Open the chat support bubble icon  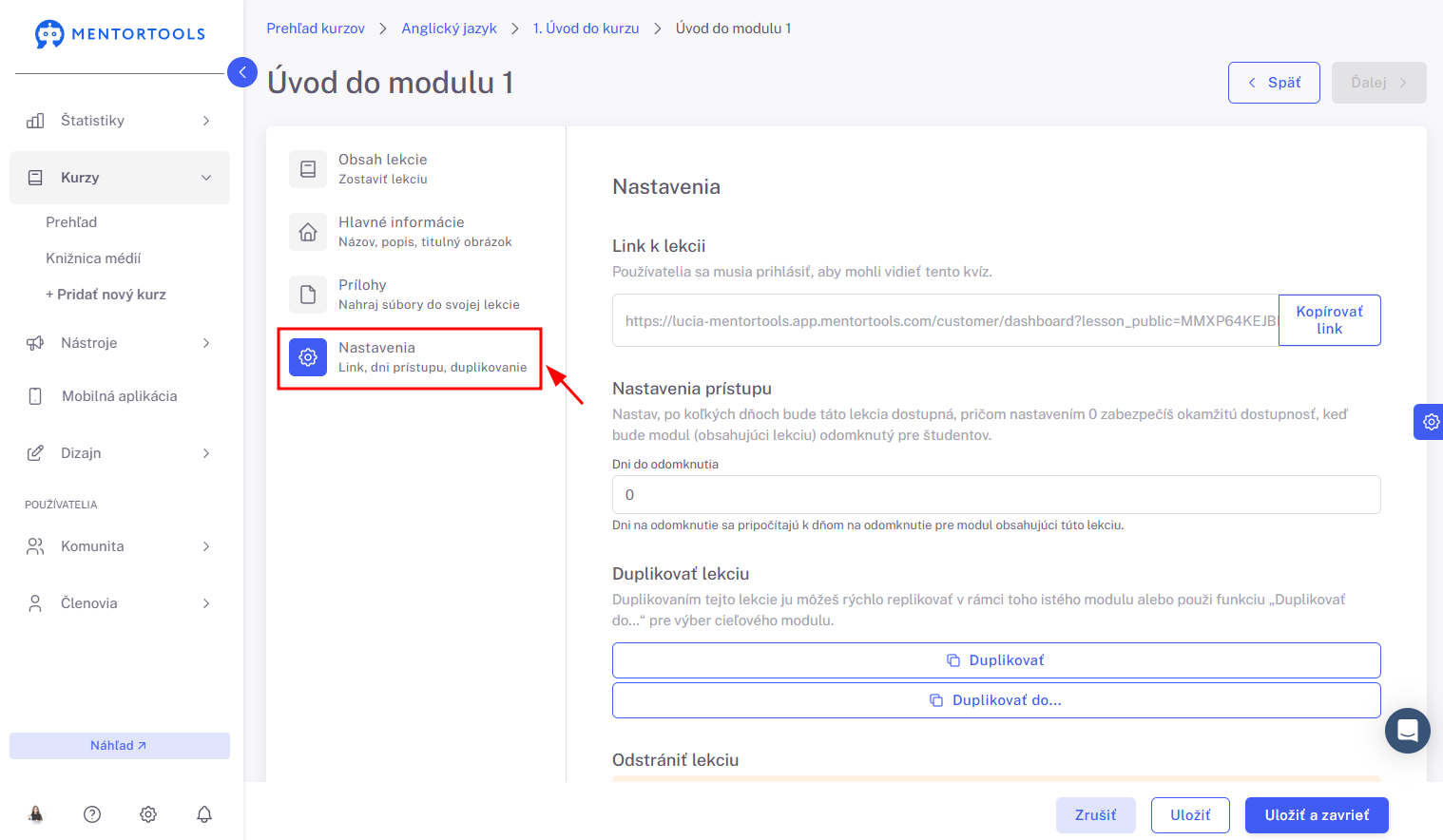tap(1408, 731)
